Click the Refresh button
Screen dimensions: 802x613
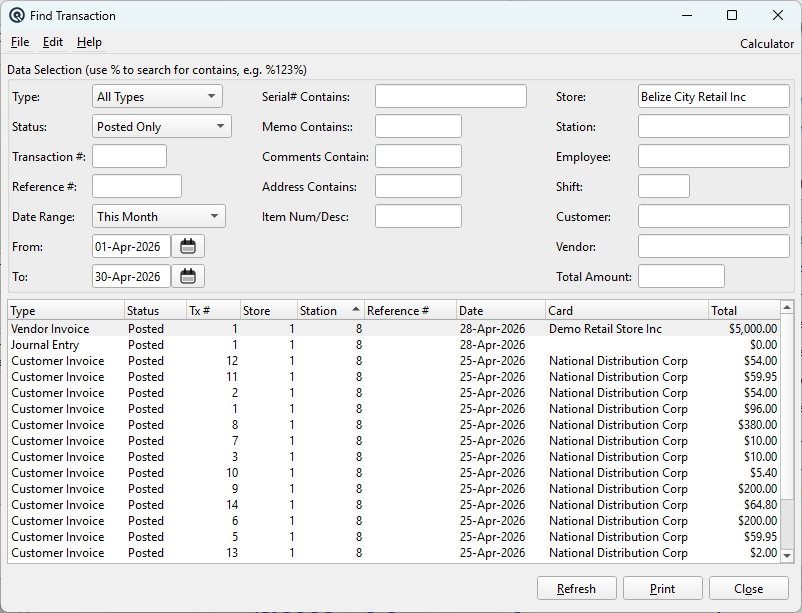(576, 588)
